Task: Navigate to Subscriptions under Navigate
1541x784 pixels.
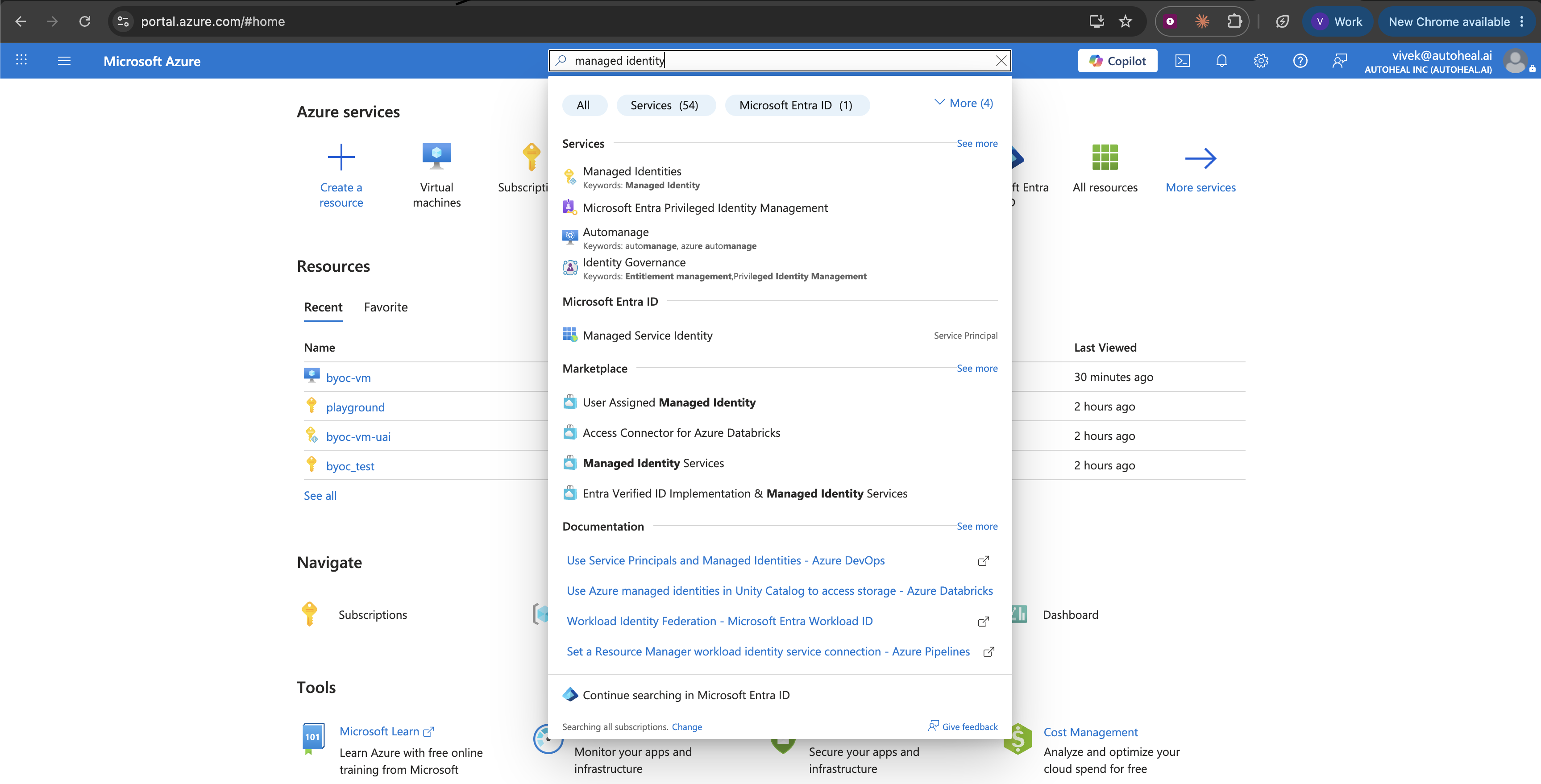Action: point(372,615)
